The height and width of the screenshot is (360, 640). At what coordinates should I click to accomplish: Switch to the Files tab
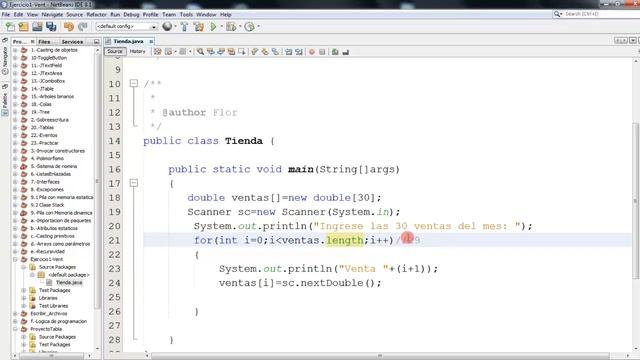pos(44,42)
